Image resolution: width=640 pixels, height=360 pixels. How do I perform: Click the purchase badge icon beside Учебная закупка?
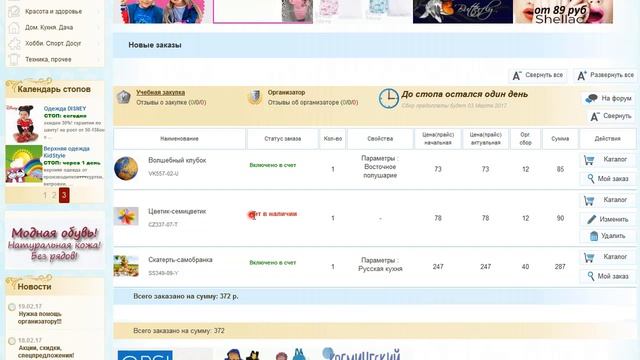pyautogui.click(x=123, y=97)
